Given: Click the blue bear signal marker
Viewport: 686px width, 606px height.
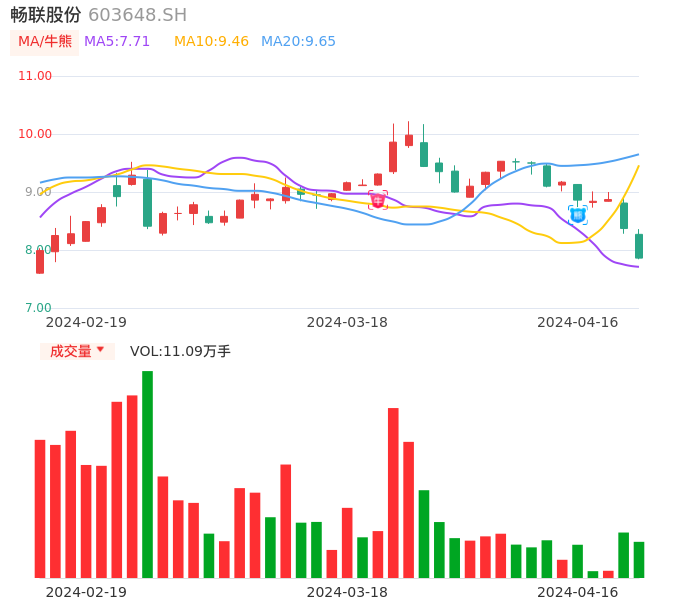Looking at the screenshot, I should point(578,215).
